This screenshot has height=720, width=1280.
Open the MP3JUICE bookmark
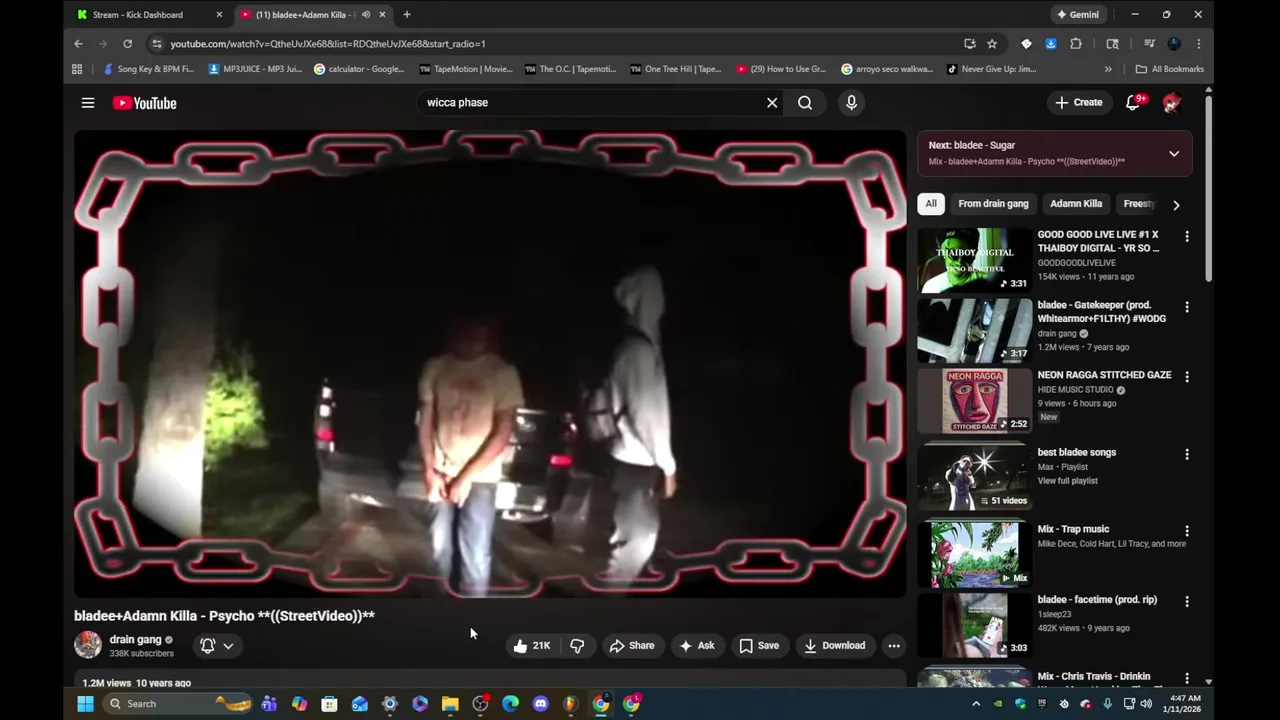[255, 69]
